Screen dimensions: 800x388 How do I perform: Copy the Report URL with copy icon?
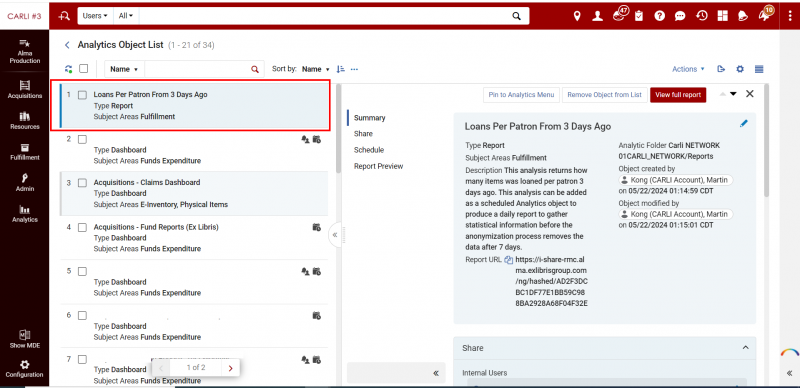pyautogui.click(x=508, y=259)
